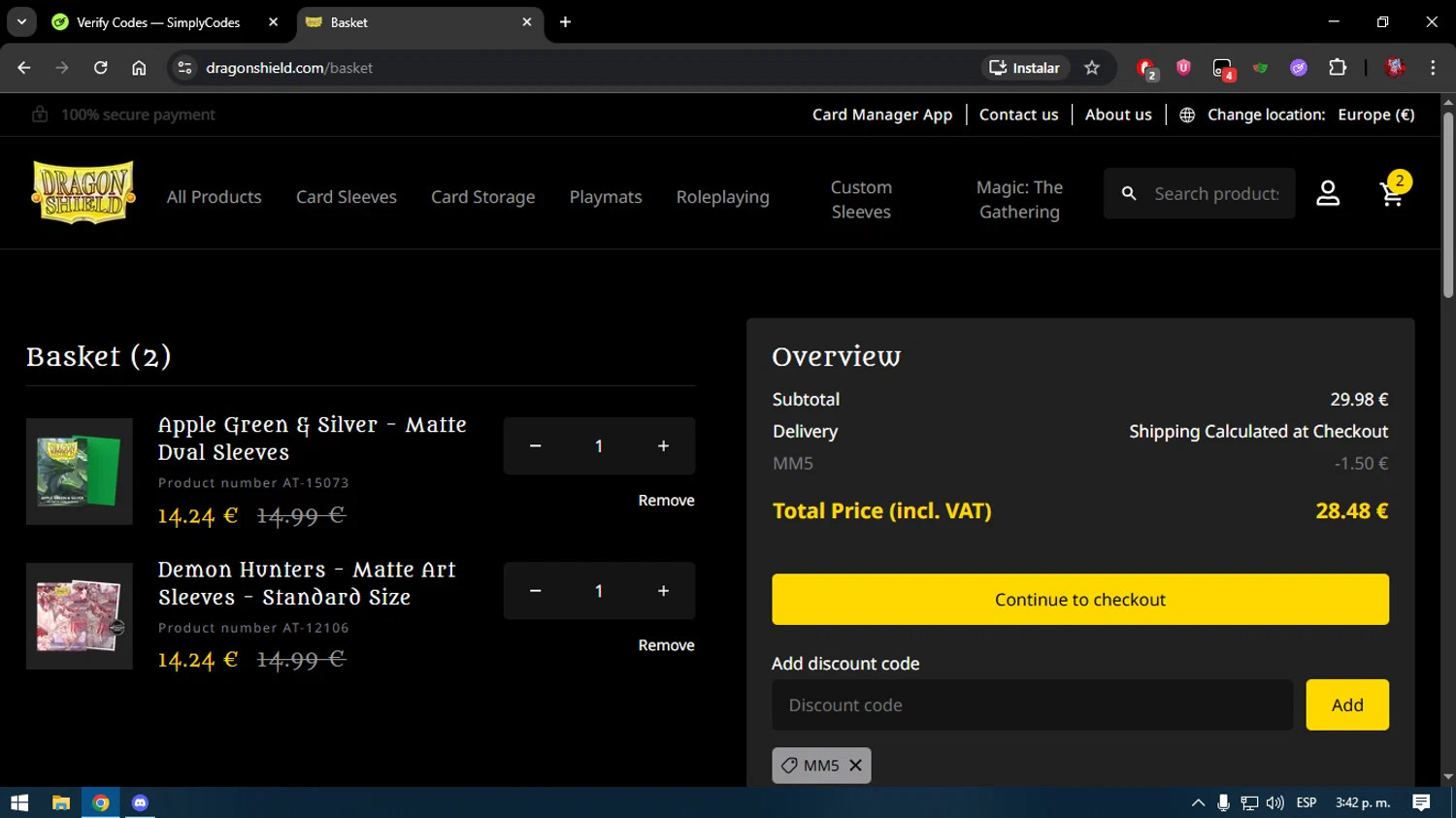1456x818 pixels.
Task: Remove the Demon Hunters sleeves item
Action: click(x=666, y=645)
